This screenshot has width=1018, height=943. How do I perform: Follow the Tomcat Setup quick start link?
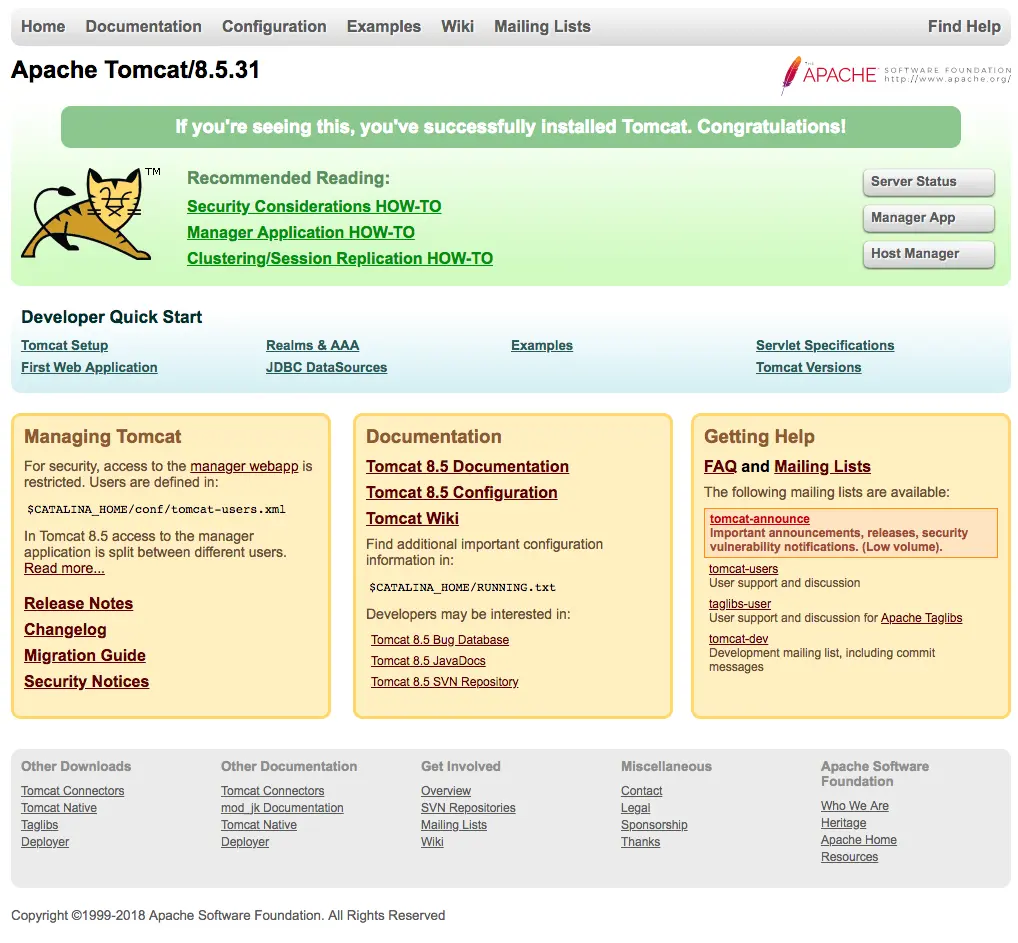(x=64, y=346)
